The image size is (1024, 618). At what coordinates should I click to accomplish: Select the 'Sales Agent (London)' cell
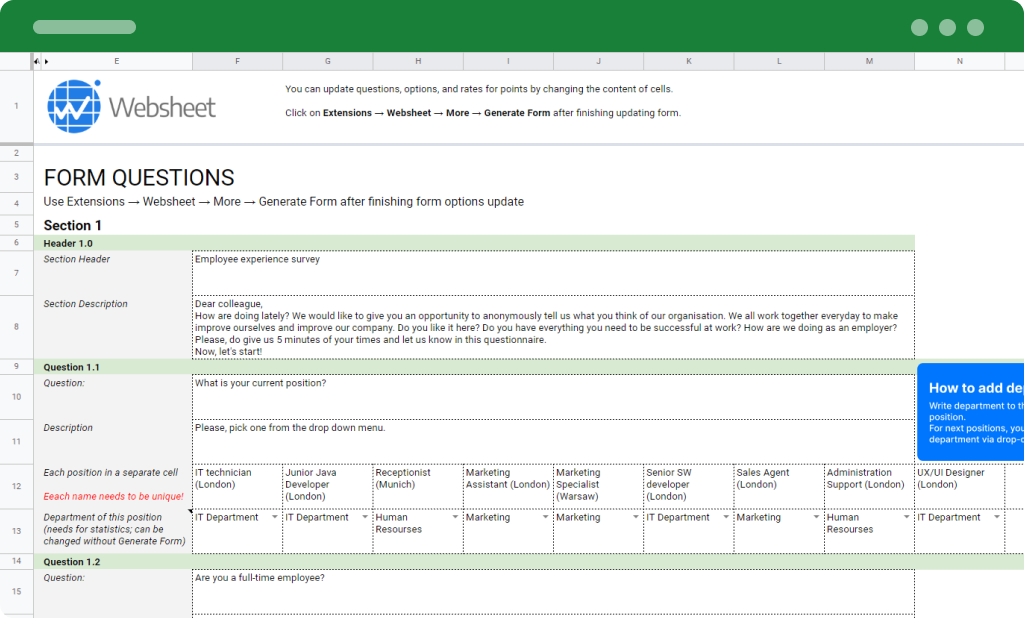click(779, 487)
